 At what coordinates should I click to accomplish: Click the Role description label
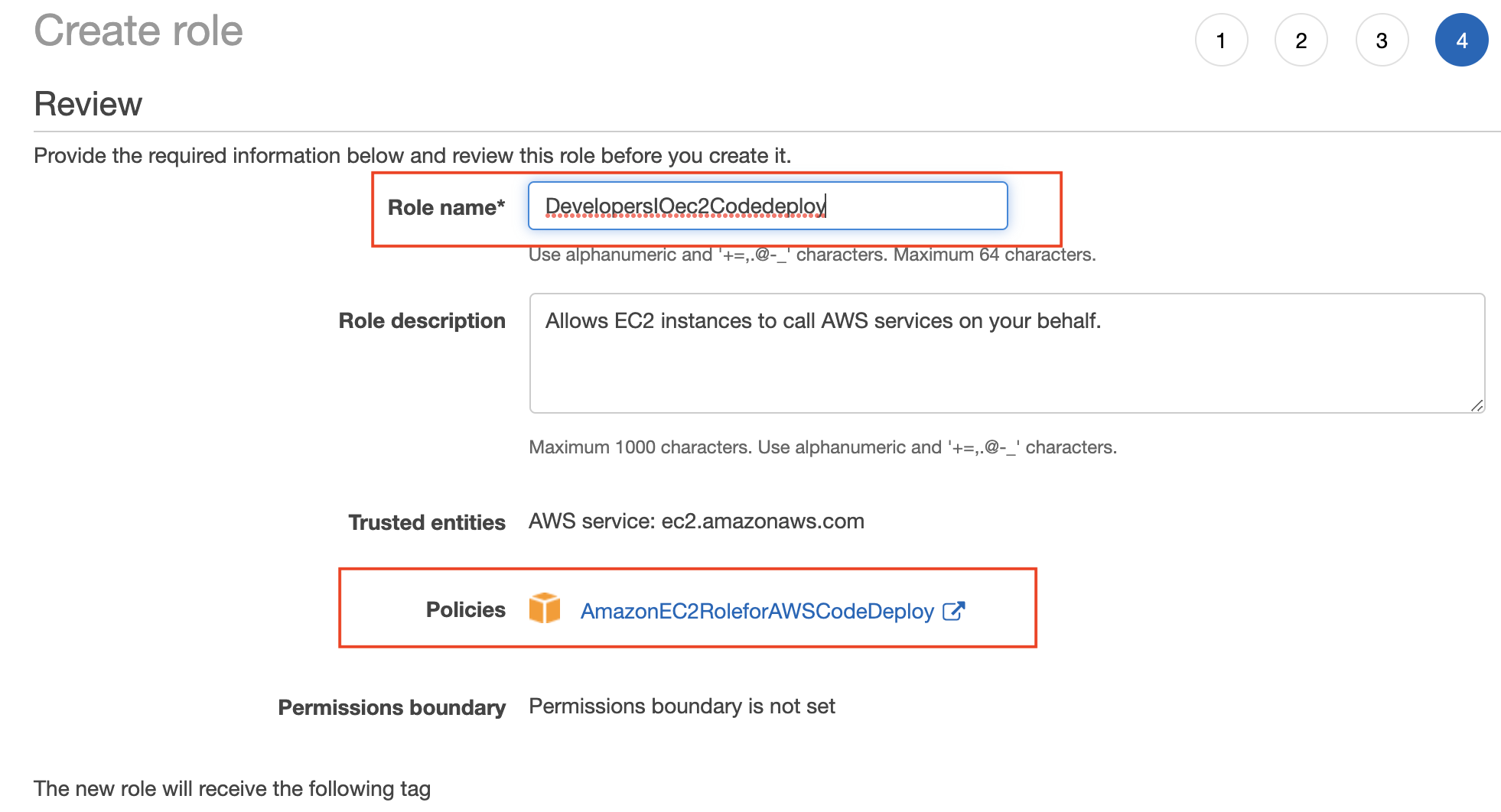pyautogui.click(x=422, y=320)
